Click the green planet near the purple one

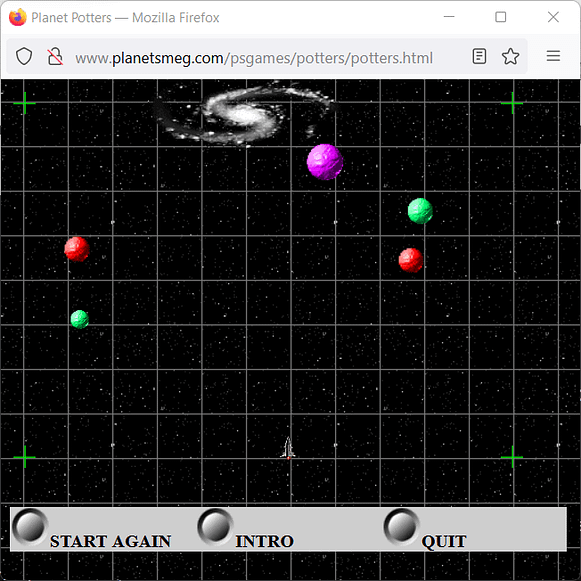click(x=420, y=211)
